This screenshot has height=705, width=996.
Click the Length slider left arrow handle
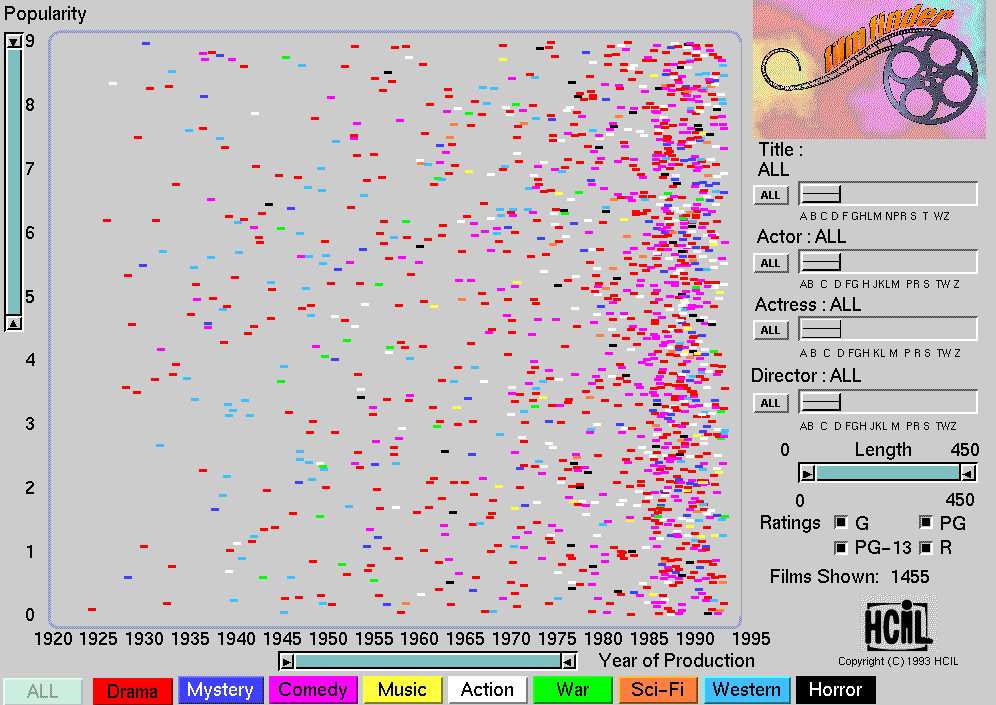tap(807, 473)
